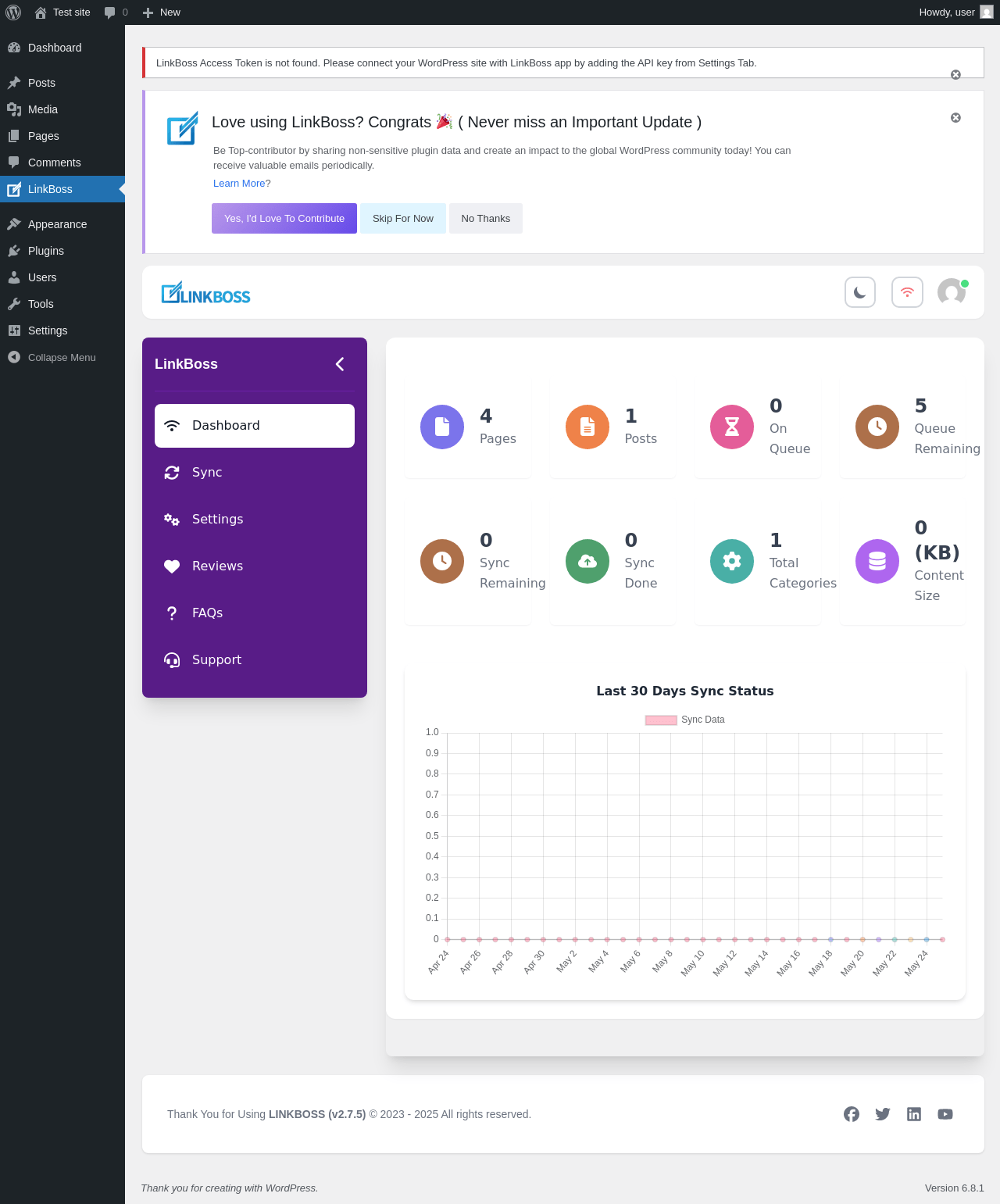This screenshot has width=1000, height=1204.
Task: Select Dashboard tab in LinkBoss sidebar
Action: [x=255, y=426]
